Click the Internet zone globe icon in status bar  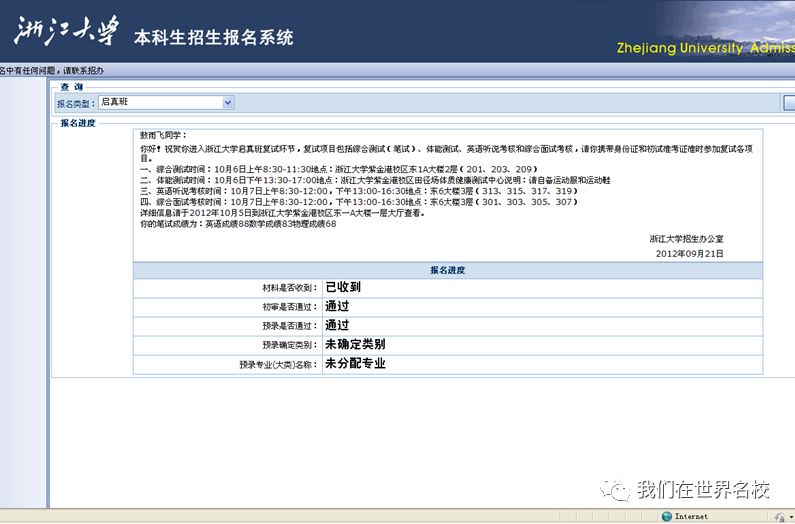tap(667, 516)
